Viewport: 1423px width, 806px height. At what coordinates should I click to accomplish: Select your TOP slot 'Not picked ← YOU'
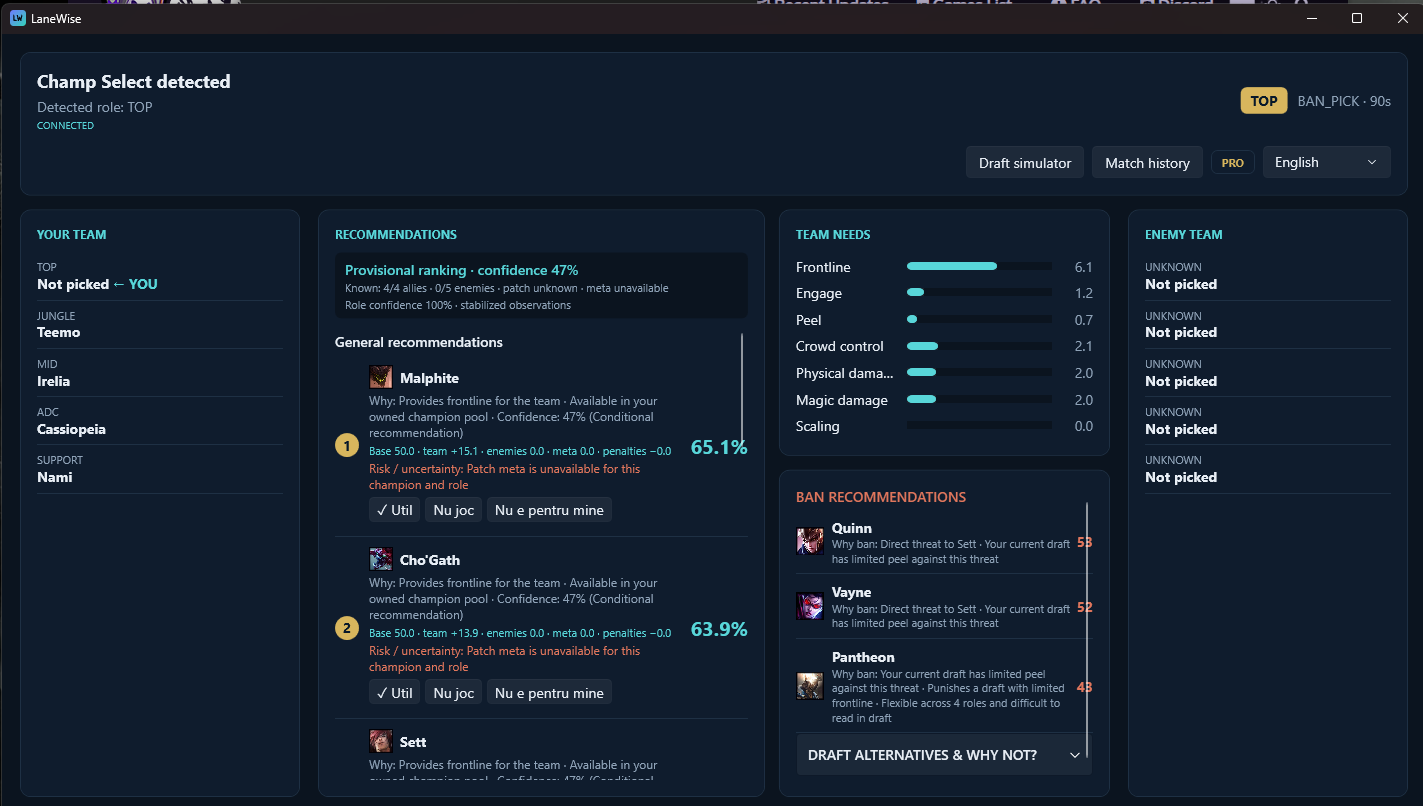point(160,276)
